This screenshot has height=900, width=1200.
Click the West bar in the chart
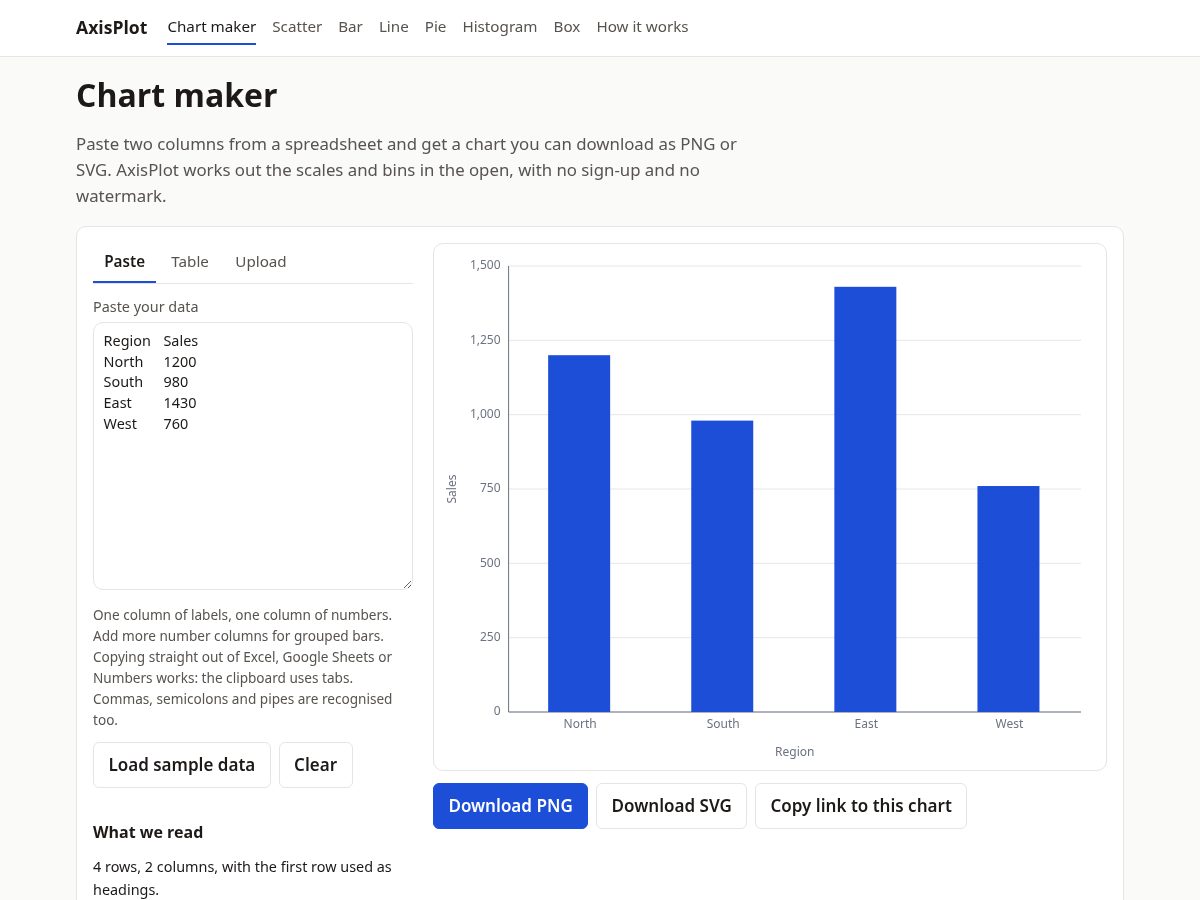[1008, 599]
